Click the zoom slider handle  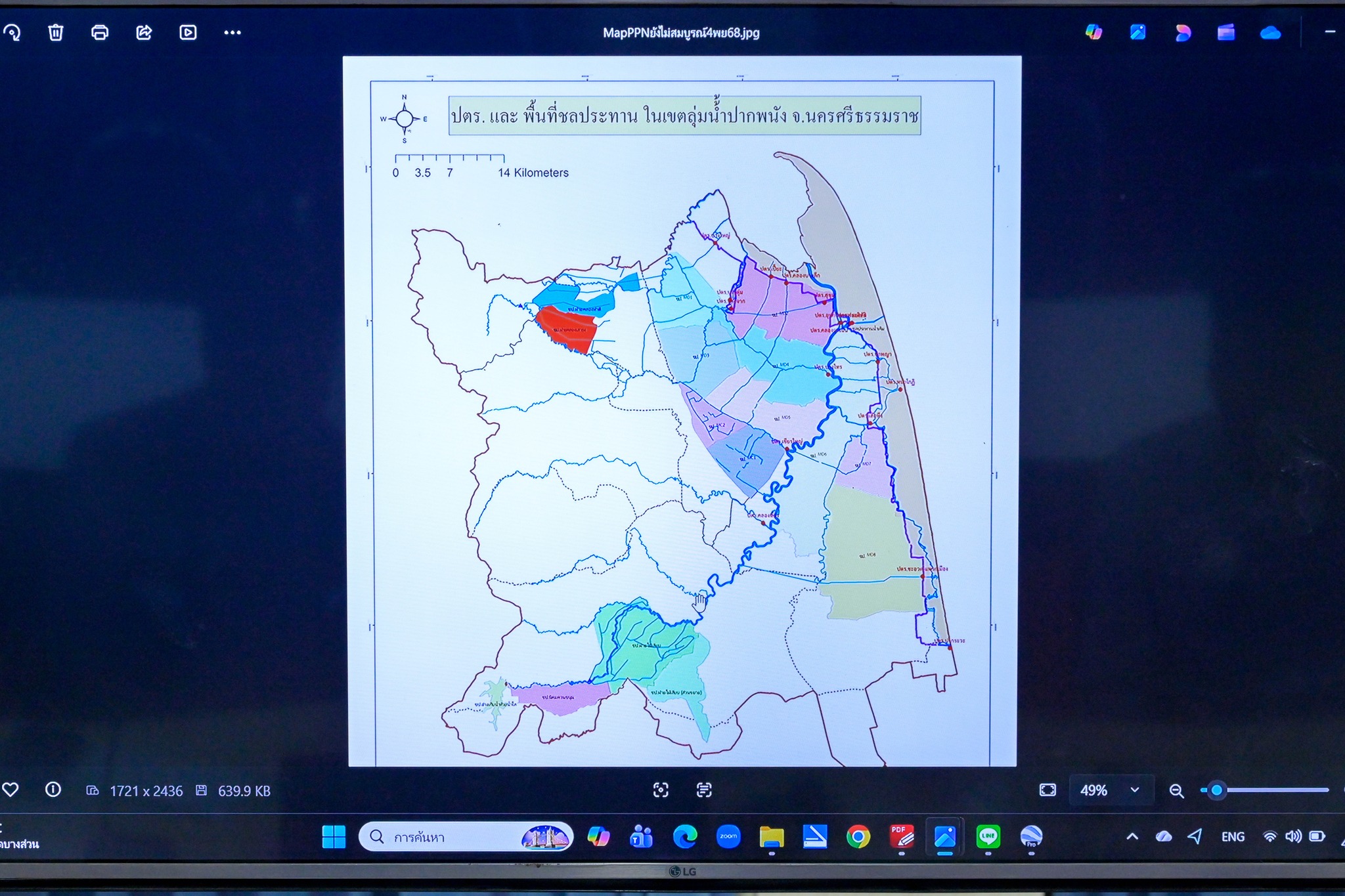coord(1216,790)
